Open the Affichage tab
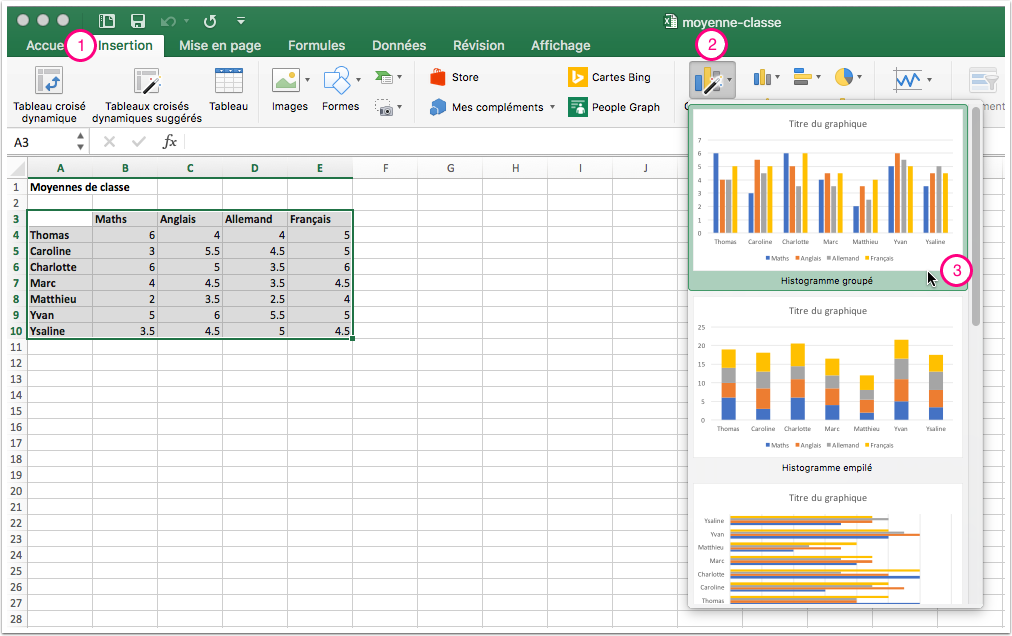This screenshot has height=636, width=1012. coord(560,45)
